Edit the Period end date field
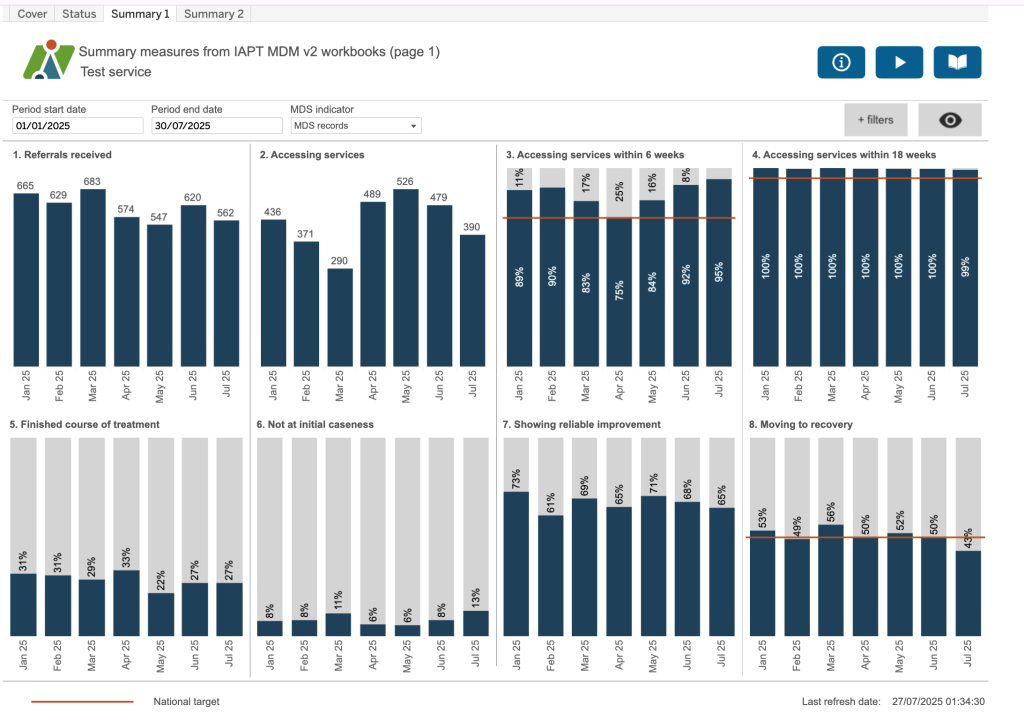 coord(216,126)
